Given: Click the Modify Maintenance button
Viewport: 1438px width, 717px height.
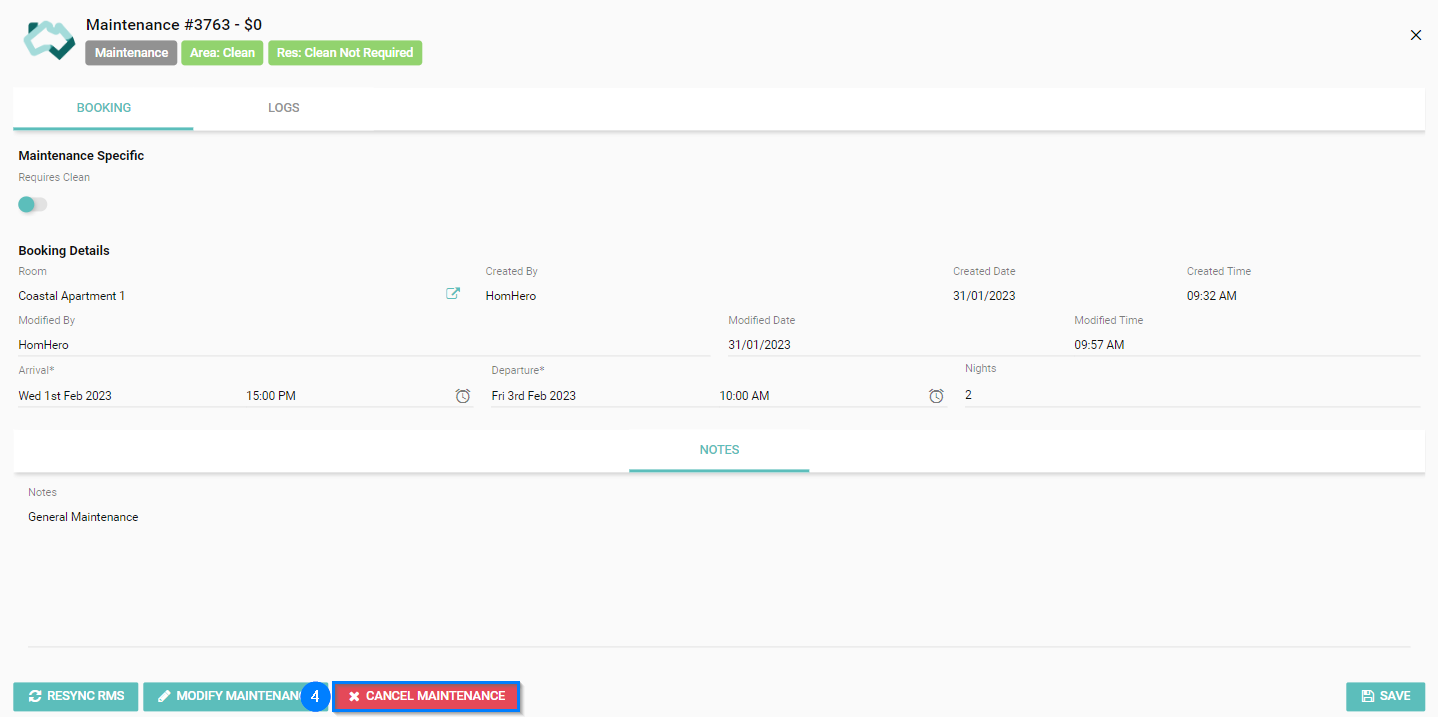Looking at the screenshot, I should coord(225,697).
